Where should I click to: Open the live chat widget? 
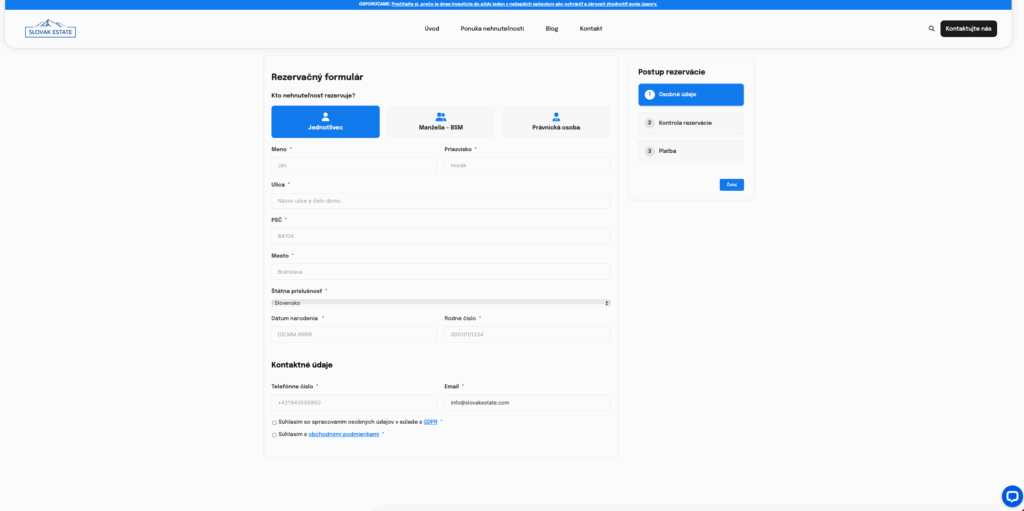pos(1011,495)
